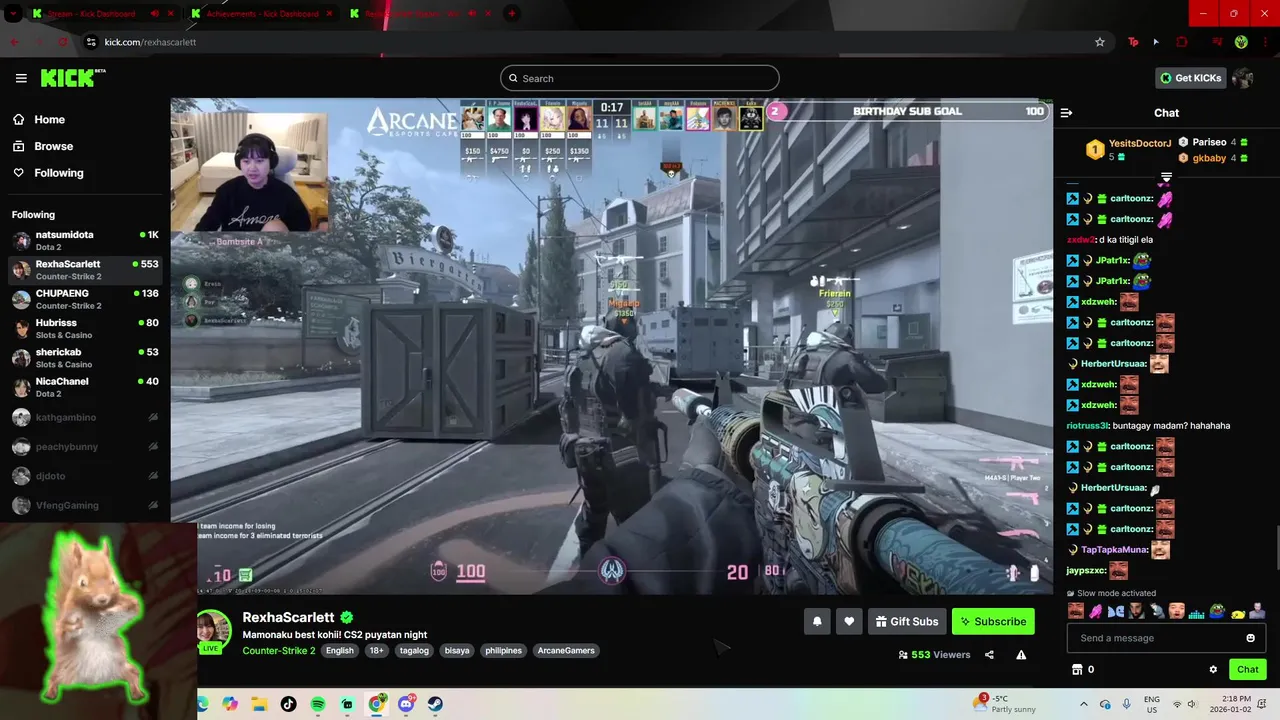The image size is (1280, 720).
Task: Open natsumidota's channel from Following list
Action: pos(85,240)
